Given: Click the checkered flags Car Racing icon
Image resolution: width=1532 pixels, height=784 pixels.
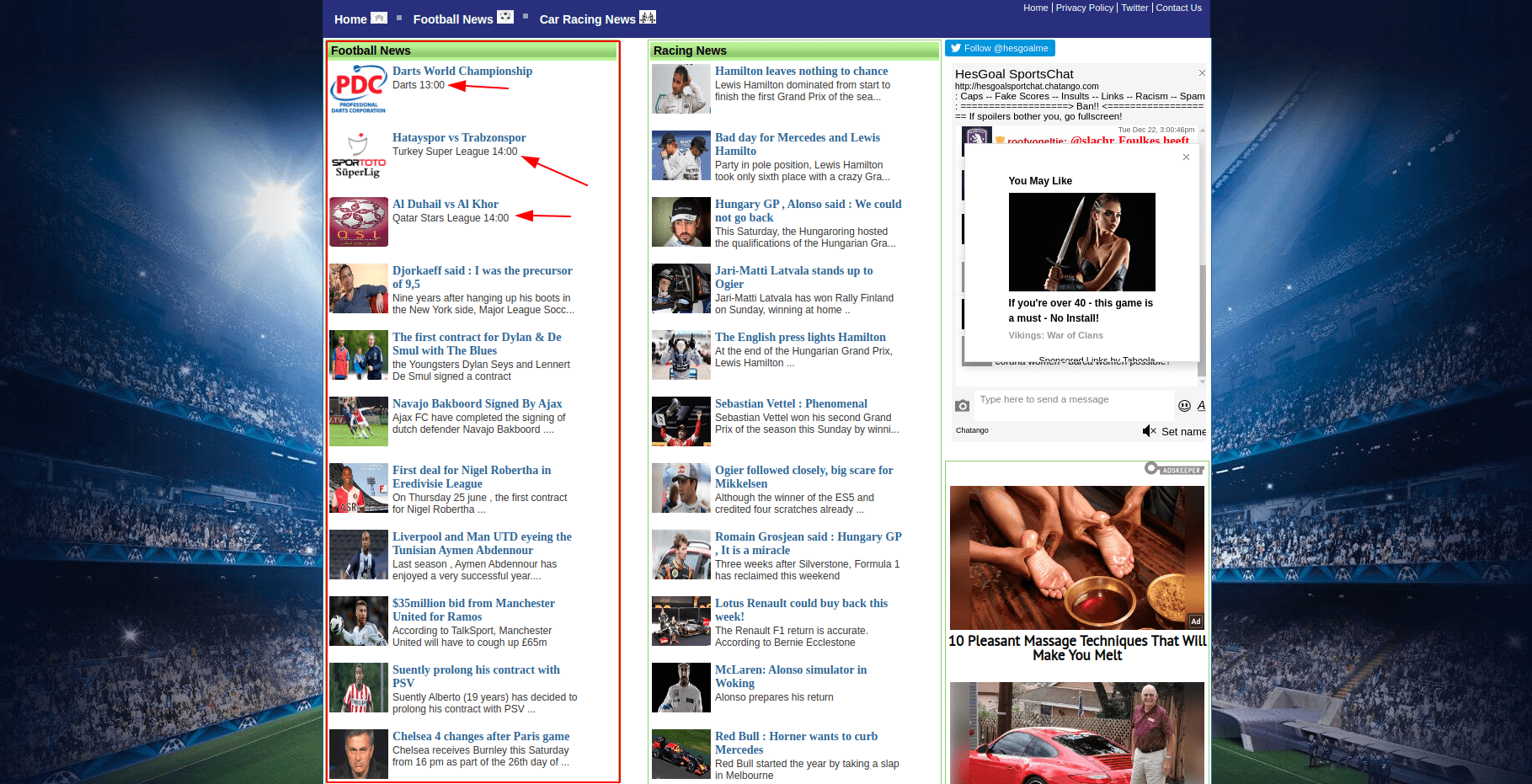Looking at the screenshot, I should click(x=648, y=17).
